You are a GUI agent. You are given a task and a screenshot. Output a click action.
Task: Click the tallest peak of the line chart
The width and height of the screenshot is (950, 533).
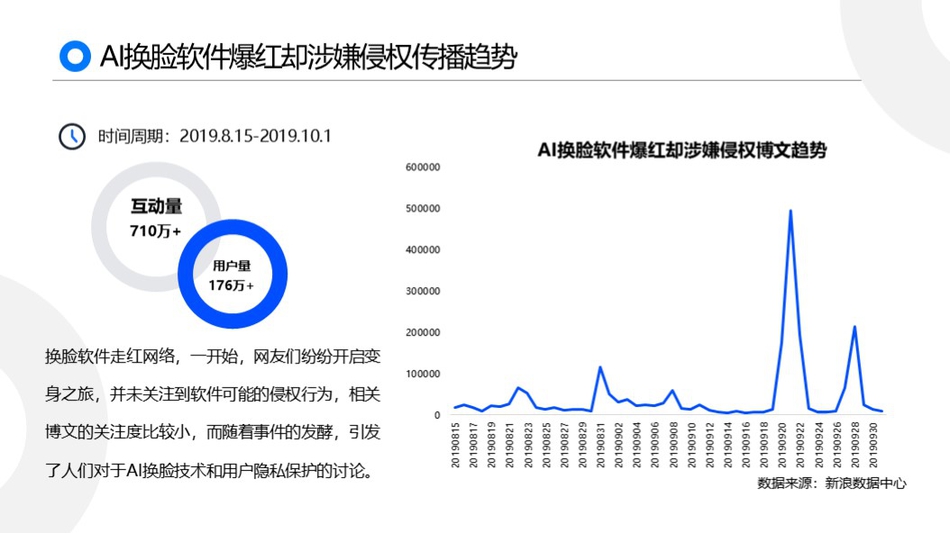click(x=790, y=211)
